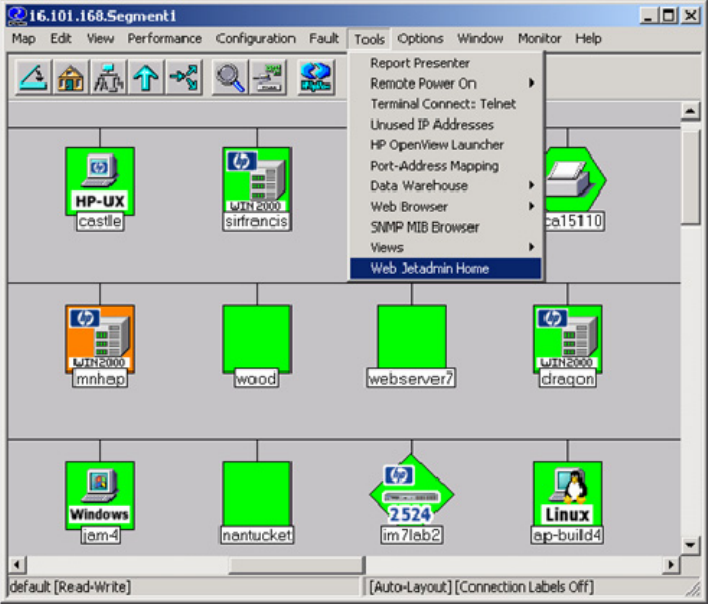Screen dimensions: 708x604
Task: Click the Quick Navigator arrows icon
Action: [183, 77]
